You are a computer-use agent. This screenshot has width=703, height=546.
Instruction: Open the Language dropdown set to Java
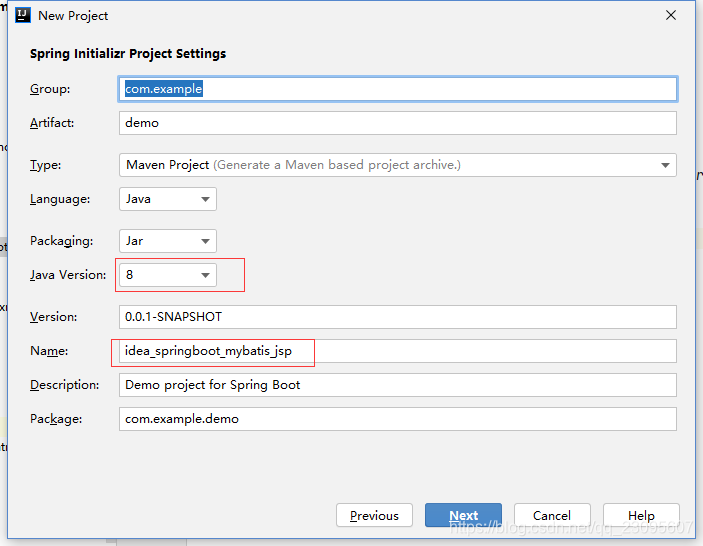click(168, 199)
